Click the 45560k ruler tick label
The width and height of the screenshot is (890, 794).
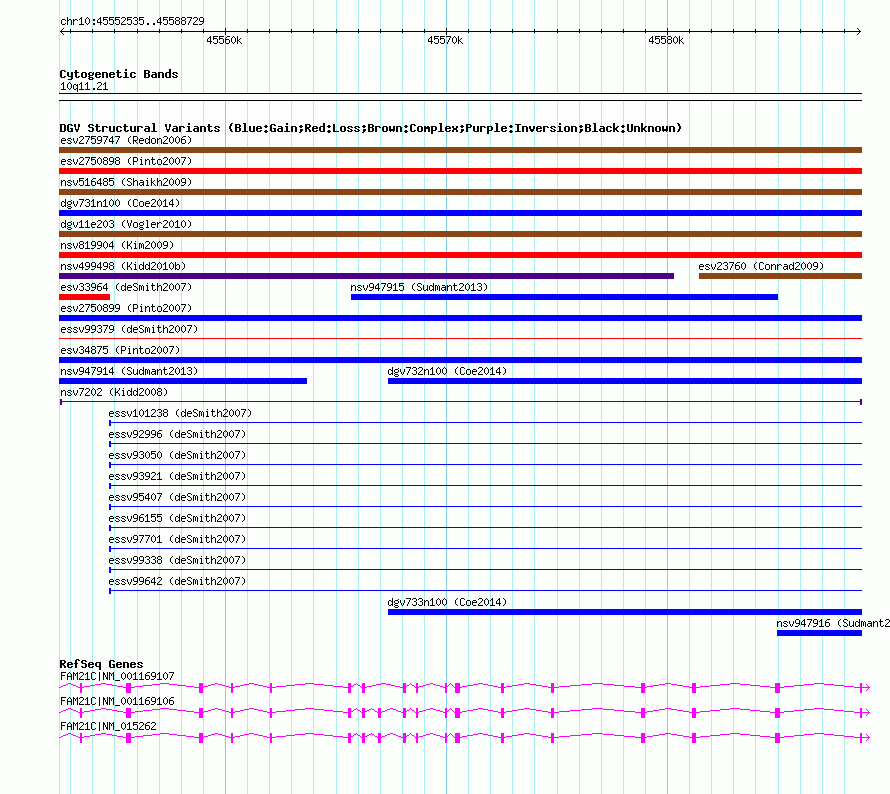click(x=224, y=40)
